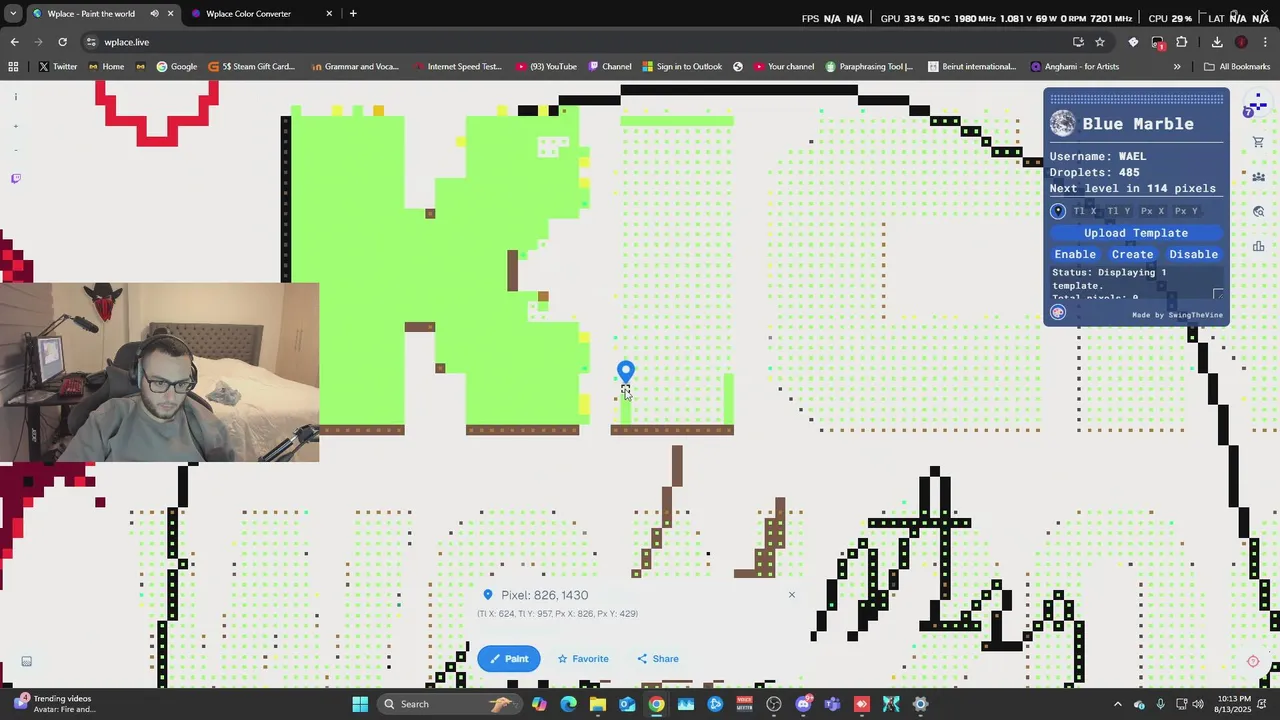Open the bookmarks apps grid icon
The height and width of the screenshot is (720, 1280).
[x=13, y=67]
